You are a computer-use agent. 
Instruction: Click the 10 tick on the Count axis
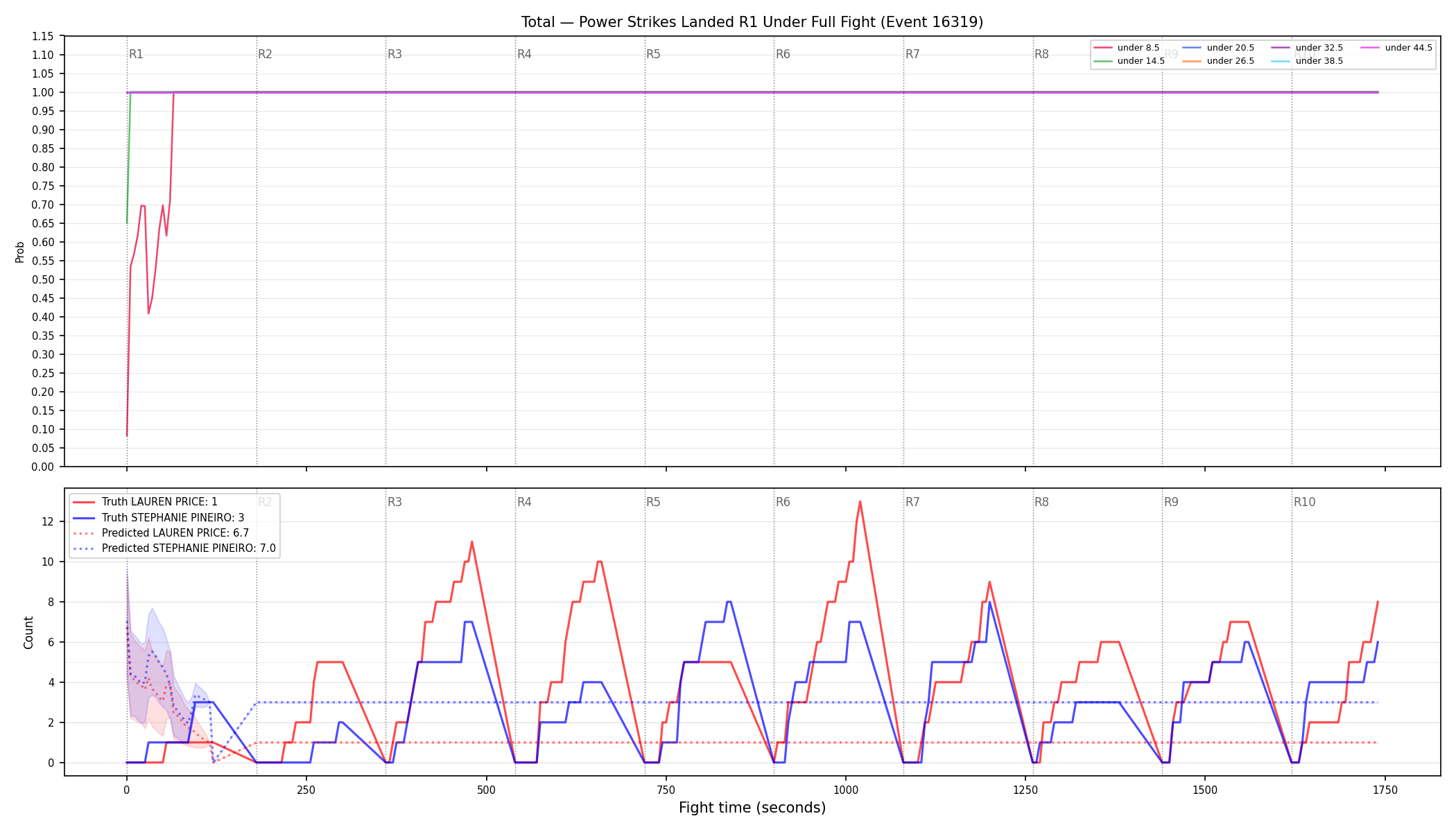[x=48, y=562]
